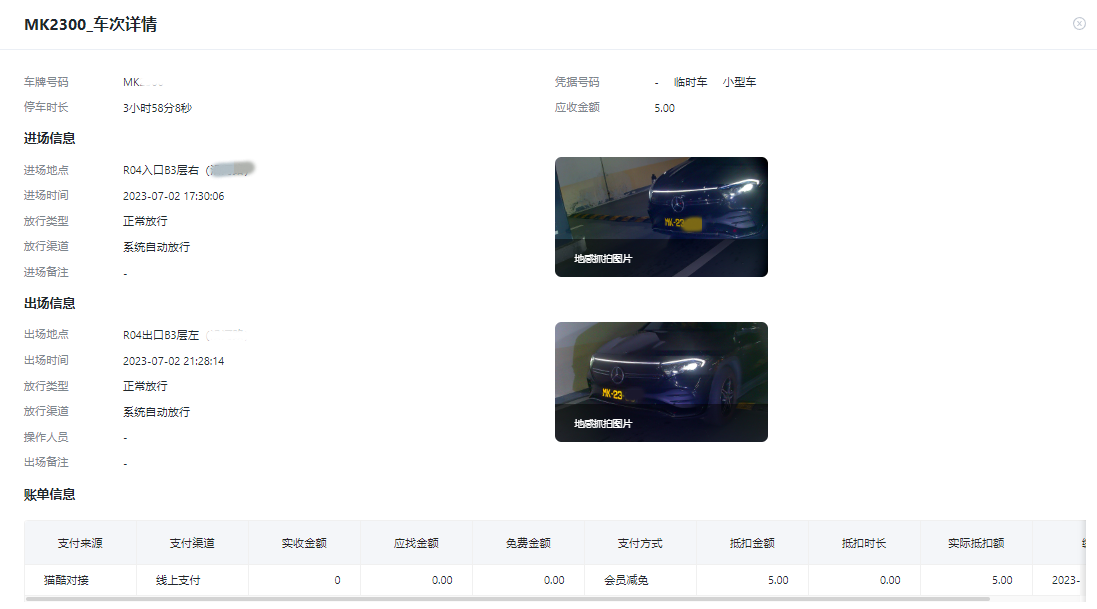This screenshot has width=1097, height=609.
Task: Close the MK2300 车次详情 dialog
Action: [1079, 23]
